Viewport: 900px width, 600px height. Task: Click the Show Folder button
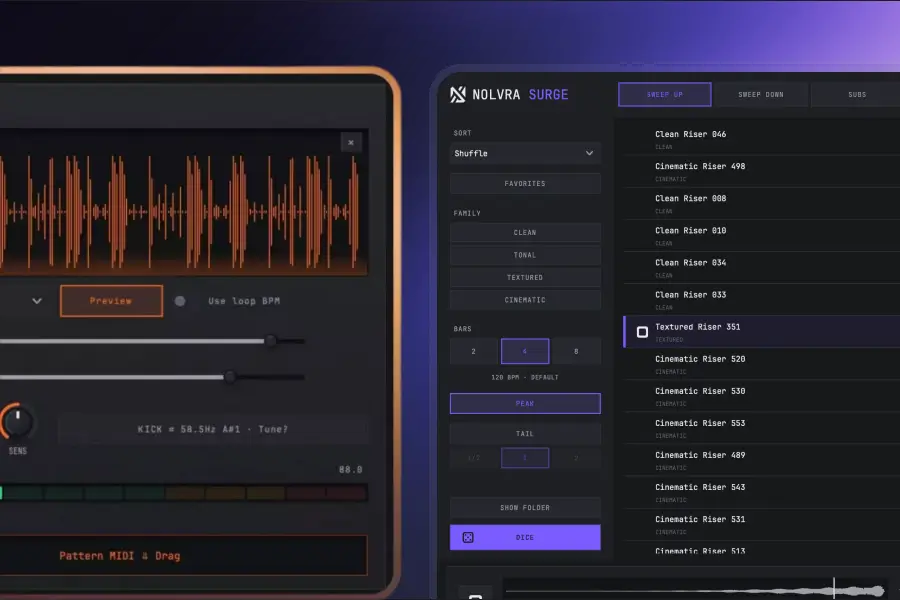point(525,508)
